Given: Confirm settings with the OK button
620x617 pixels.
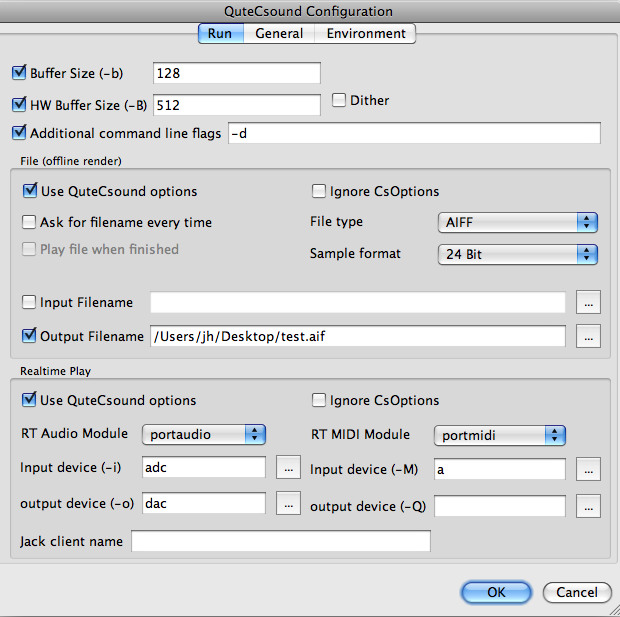Looking at the screenshot, I should 496,592.
